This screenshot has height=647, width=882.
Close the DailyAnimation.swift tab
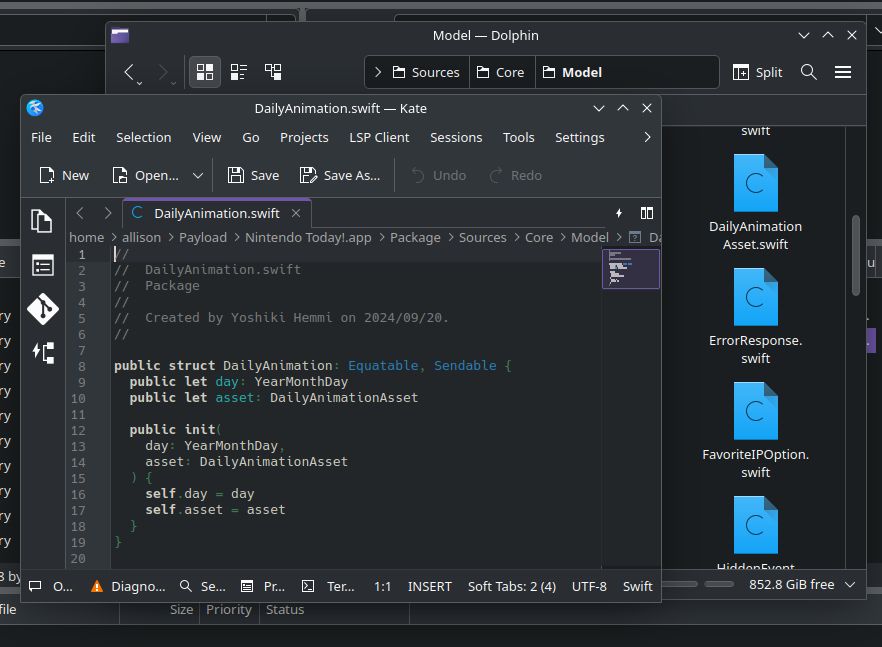(x=296, y=213)
